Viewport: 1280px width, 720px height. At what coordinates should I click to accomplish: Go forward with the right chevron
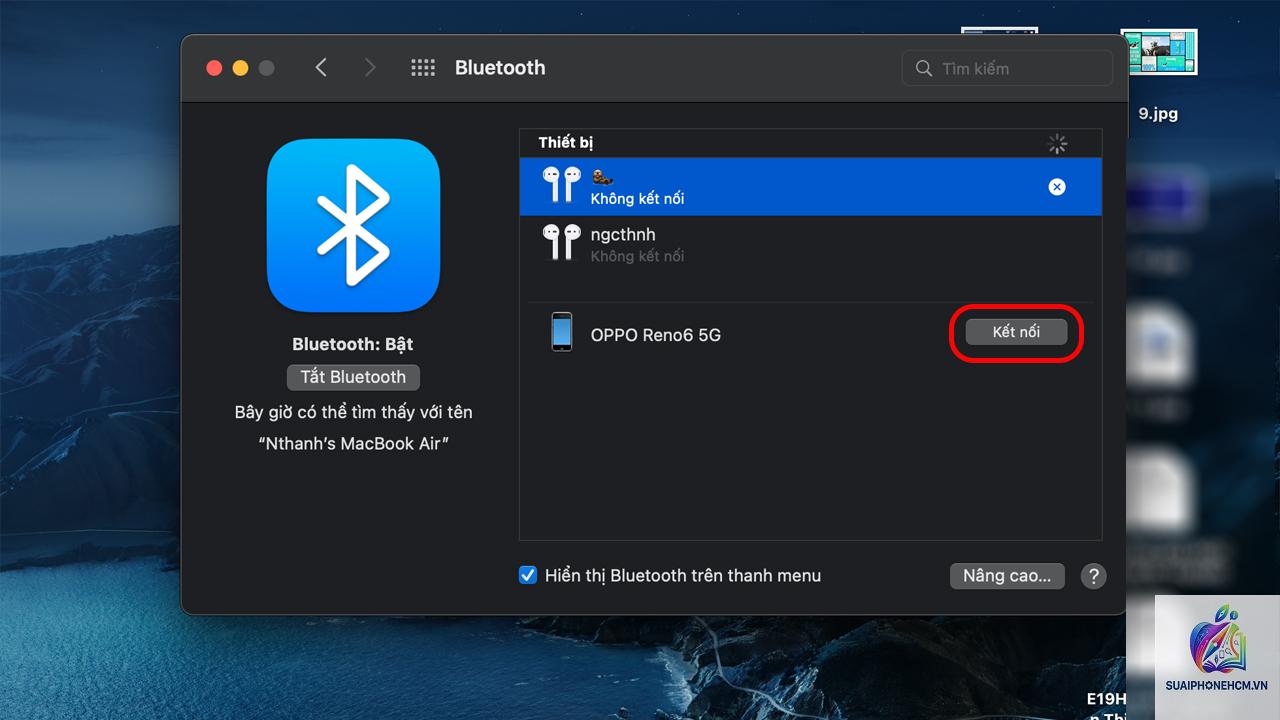point(370,67)
